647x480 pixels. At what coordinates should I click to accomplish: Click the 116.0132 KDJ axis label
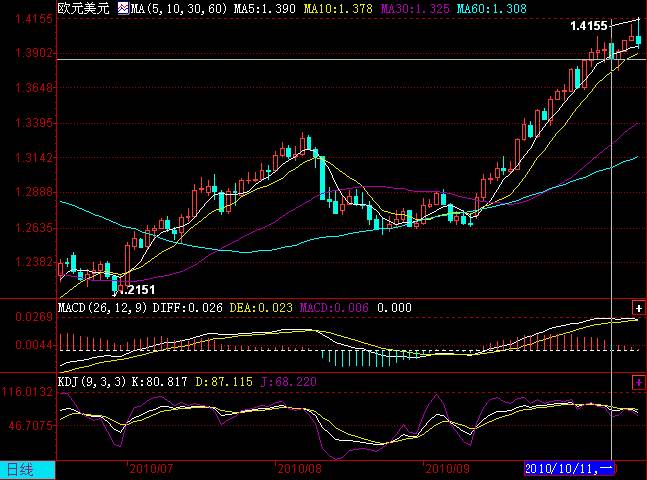click(27, 392)
